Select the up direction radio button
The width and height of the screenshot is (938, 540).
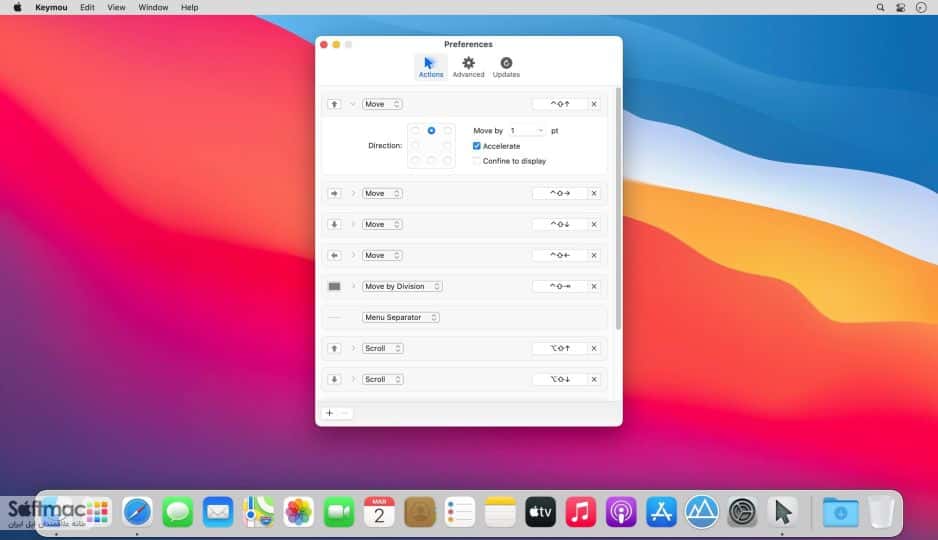(431, 130)
